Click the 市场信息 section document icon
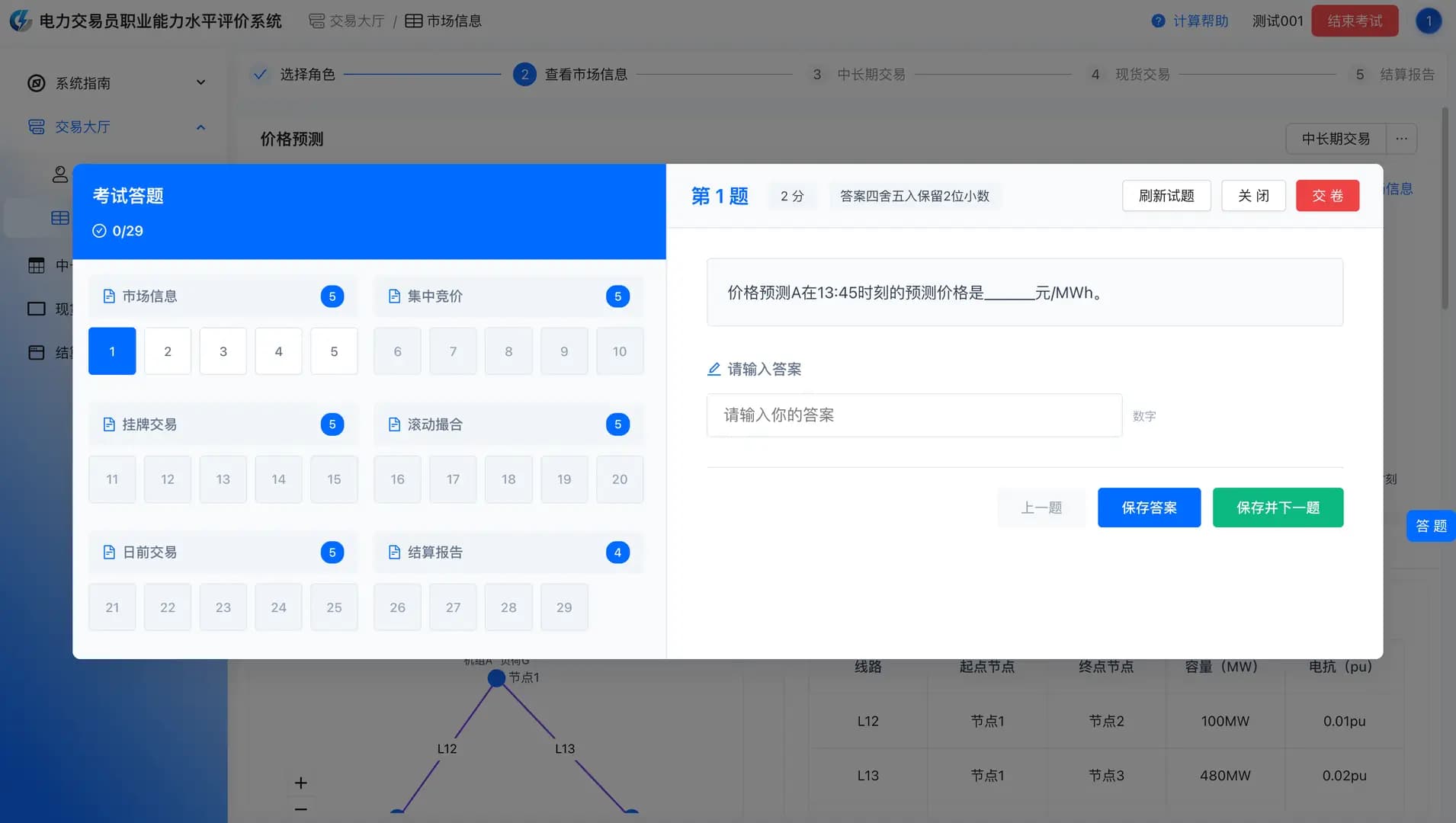This screenshot has height=823, width=1456. coord(109,296)
